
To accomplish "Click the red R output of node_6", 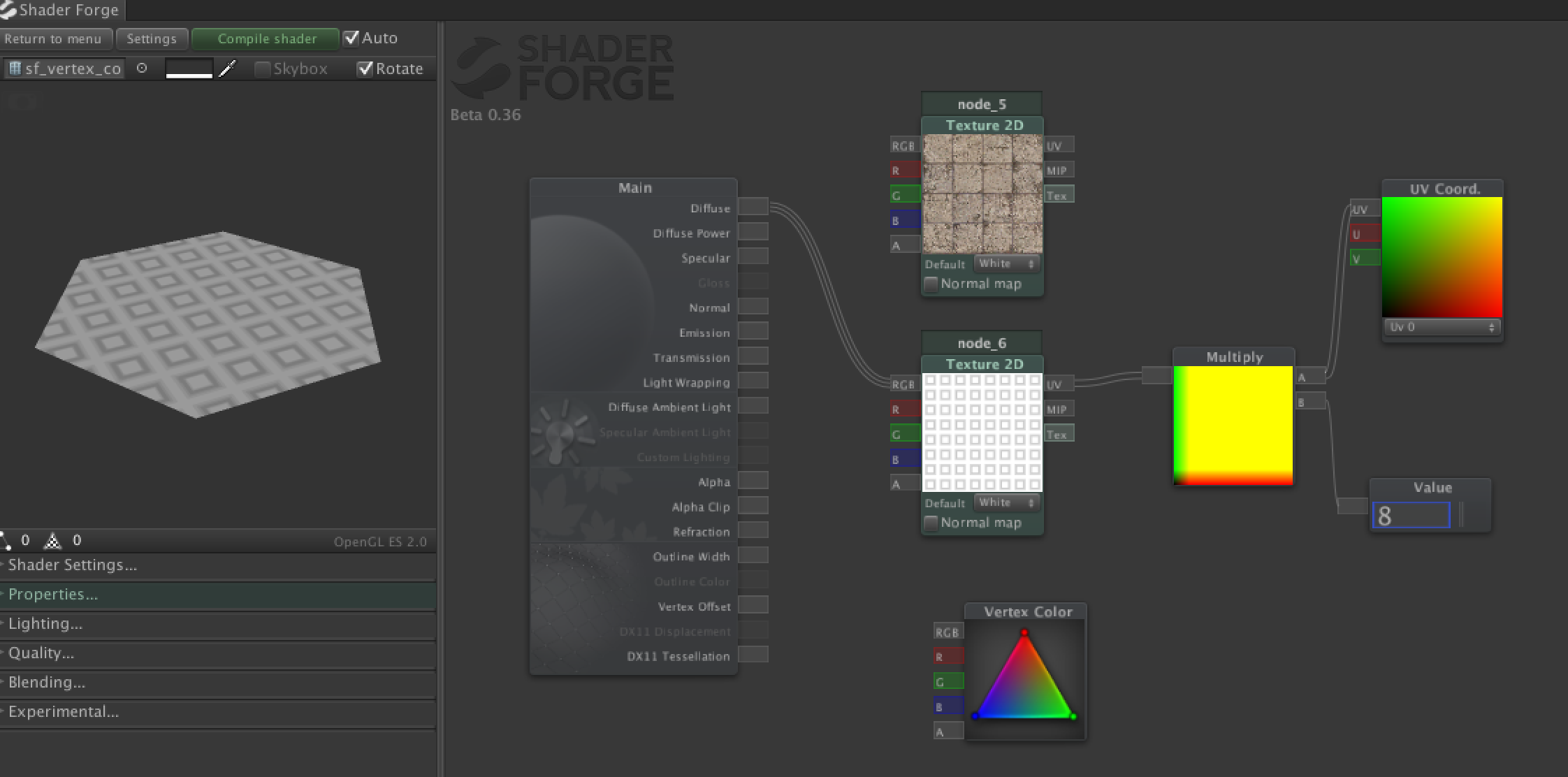I will (905, 409).
